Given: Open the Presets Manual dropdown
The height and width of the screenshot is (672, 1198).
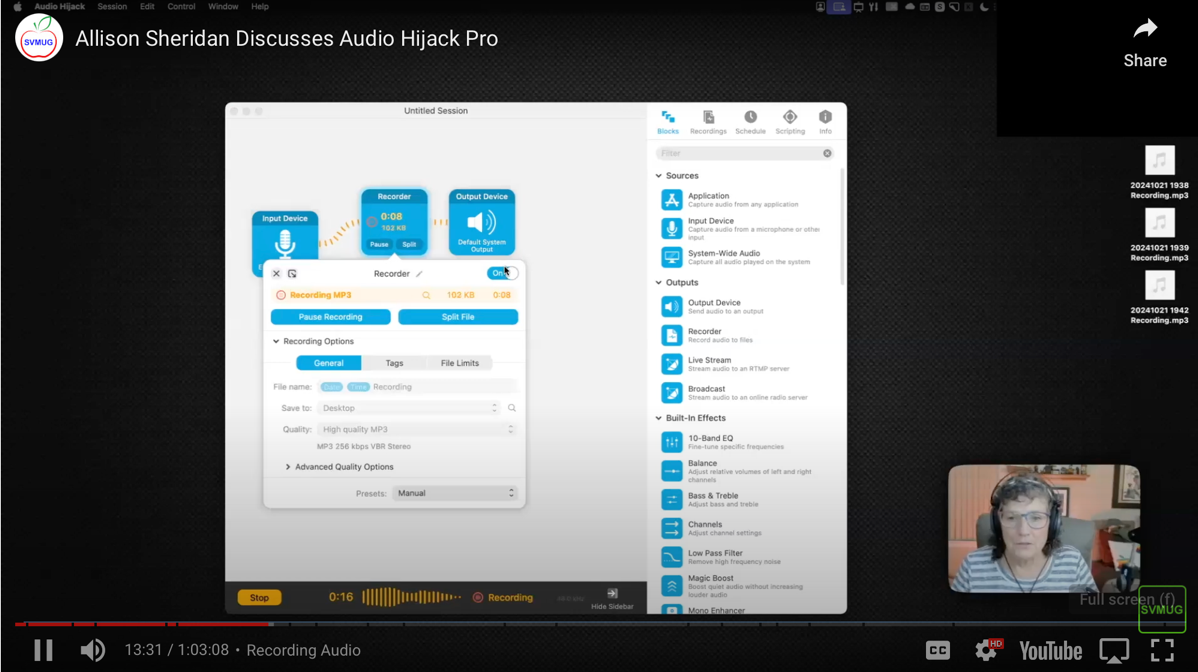Looking at the screenshot, I should pyautogui.click(x=455, y=493).
